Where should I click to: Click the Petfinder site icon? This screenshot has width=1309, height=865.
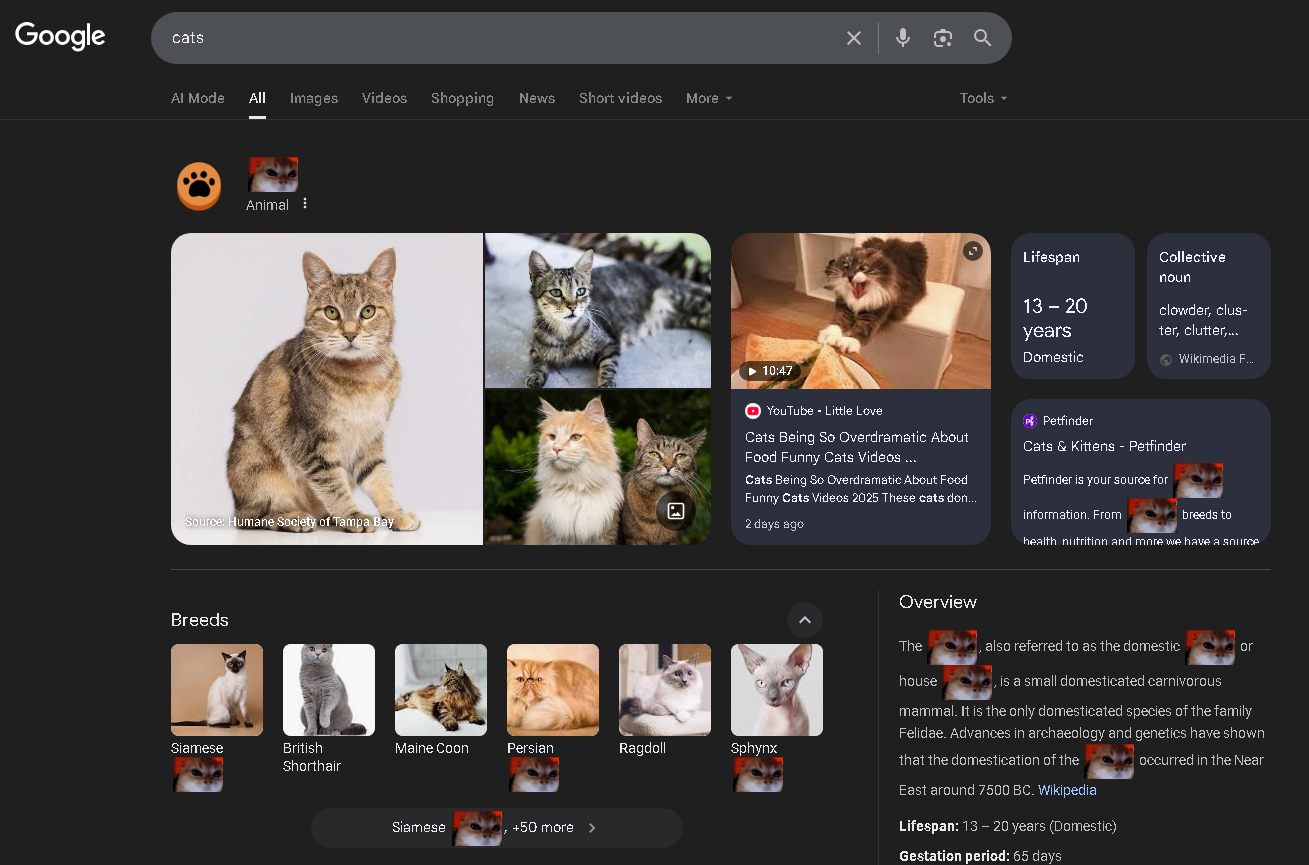coord(1030,421)
